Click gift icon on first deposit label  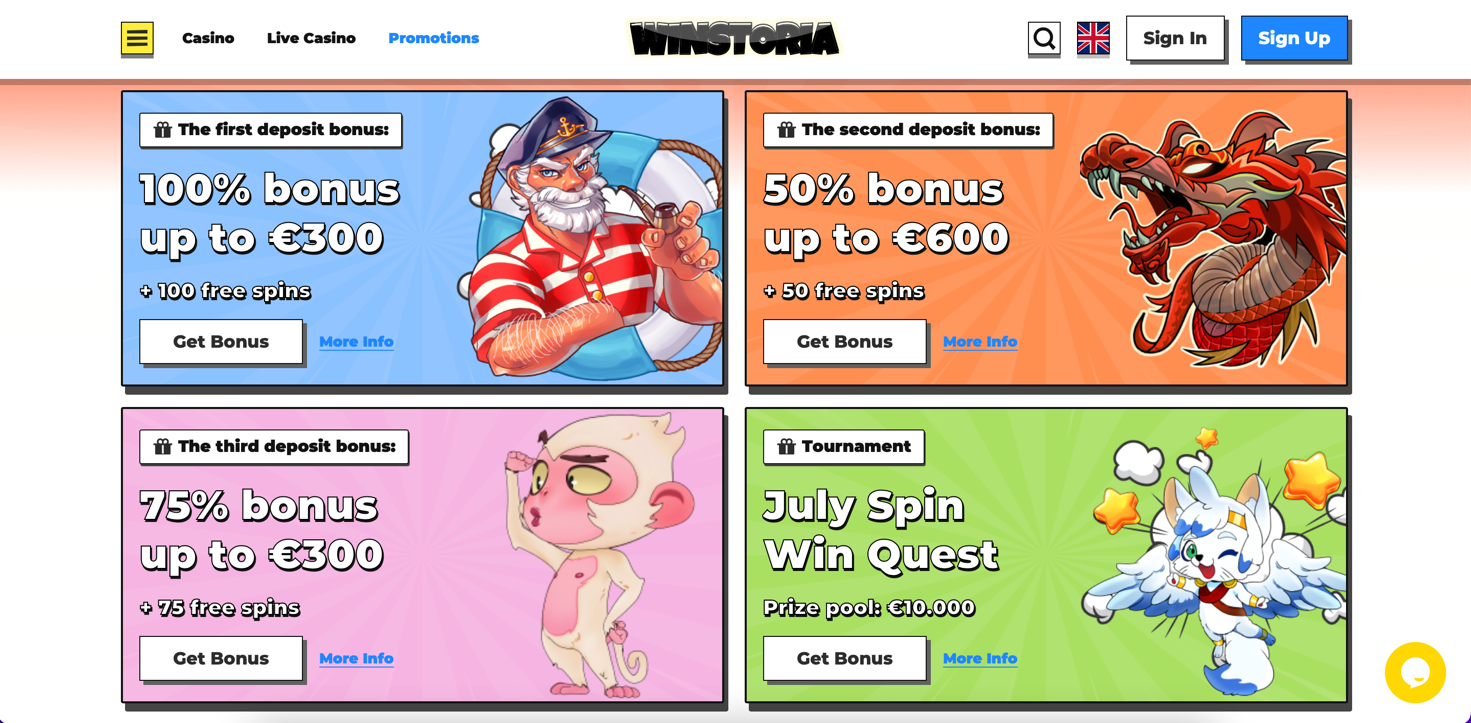(163, 130)
